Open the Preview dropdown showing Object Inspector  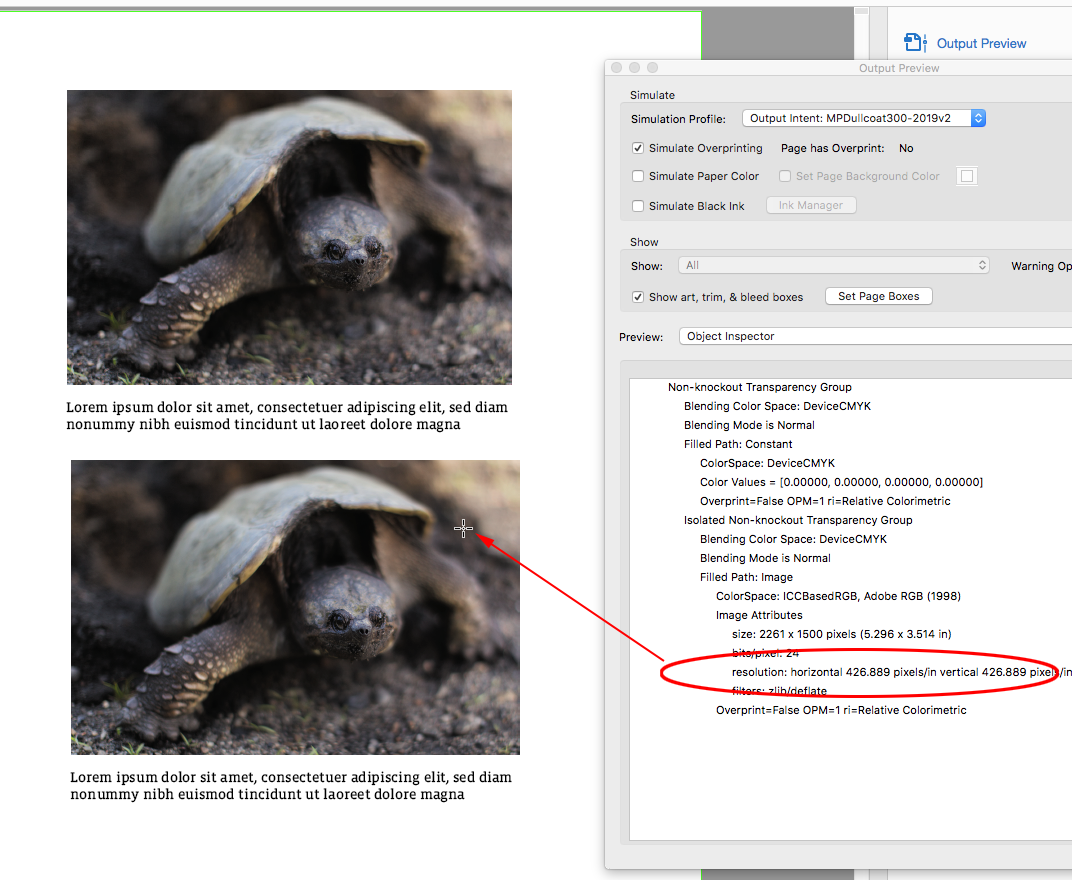pyautogui.click(x=875, y=336)
